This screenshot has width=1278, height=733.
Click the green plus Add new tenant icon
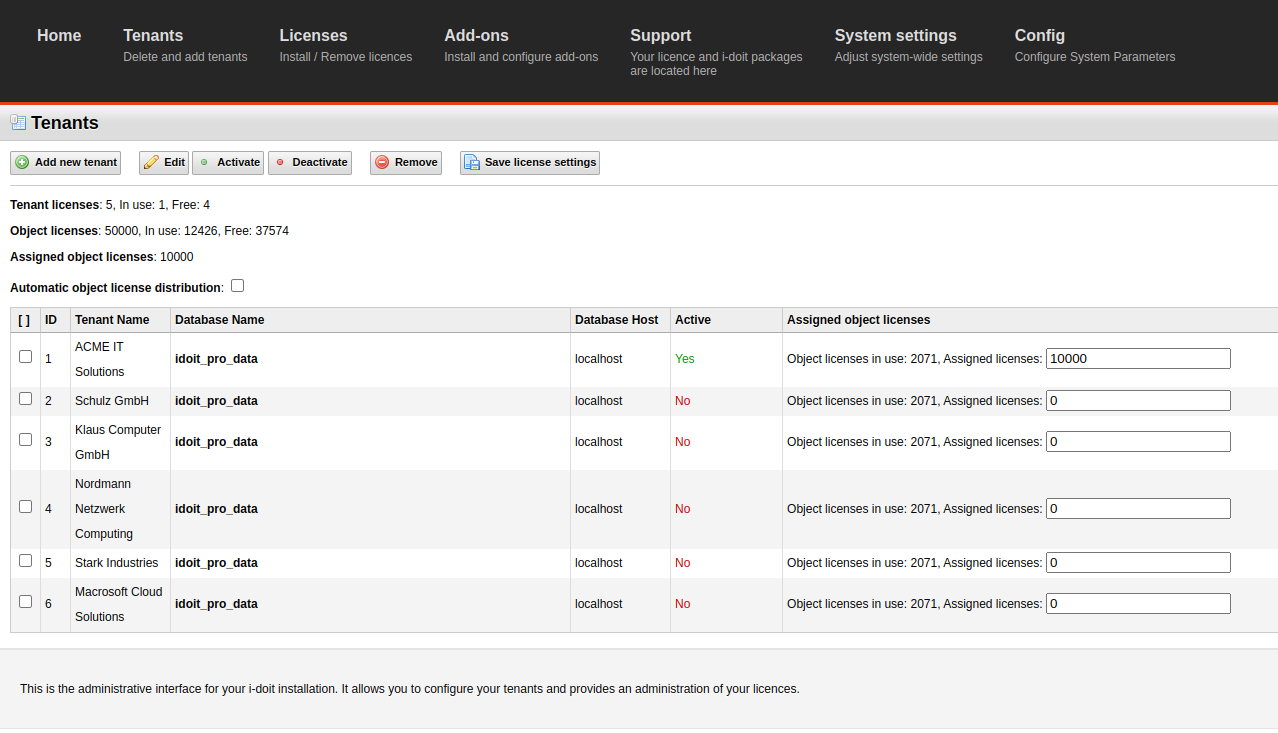click(x=22, y=162)
